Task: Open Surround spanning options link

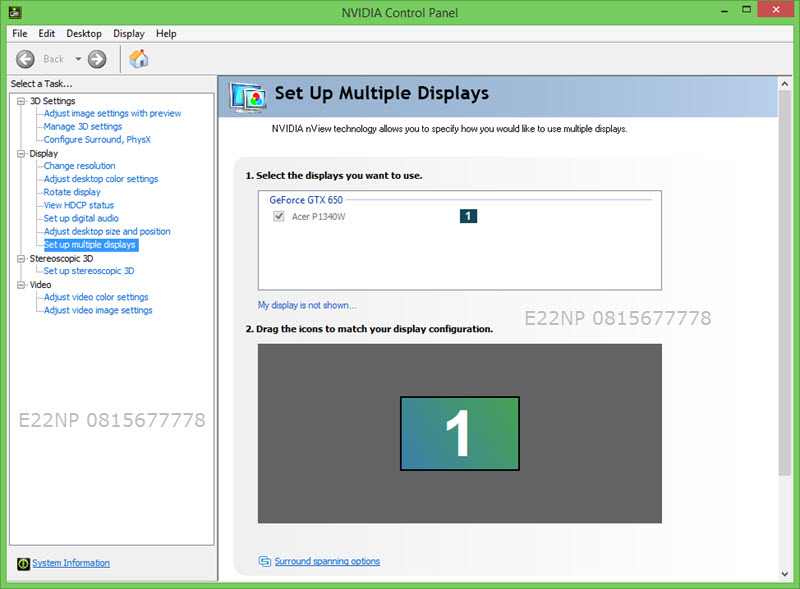Action: tap(327, 561)
